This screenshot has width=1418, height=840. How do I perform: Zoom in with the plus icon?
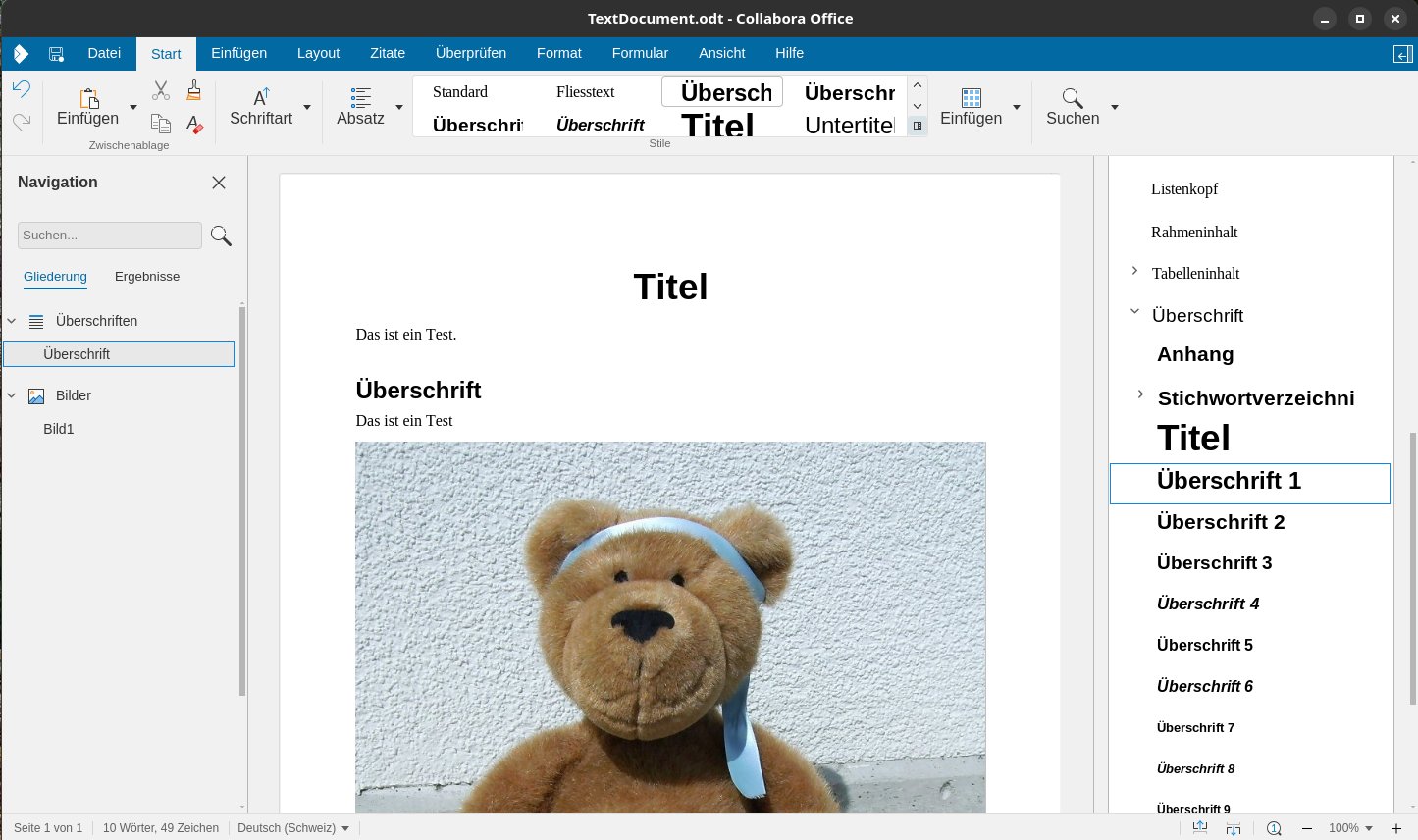point(1396,828)
